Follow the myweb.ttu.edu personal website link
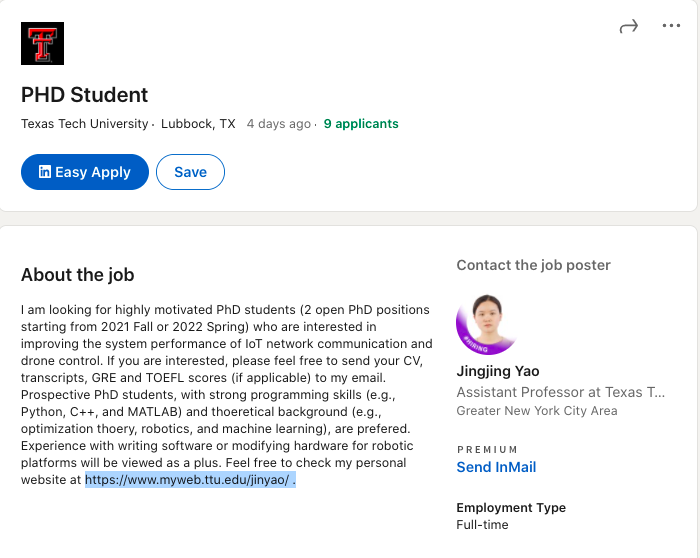 (x=187, y=480)
